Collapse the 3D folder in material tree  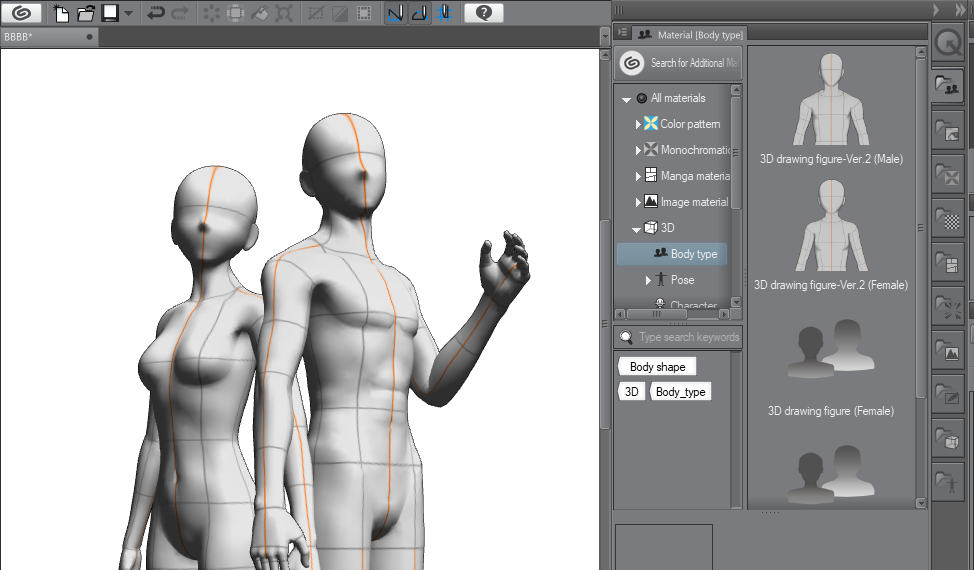[637, 229]
